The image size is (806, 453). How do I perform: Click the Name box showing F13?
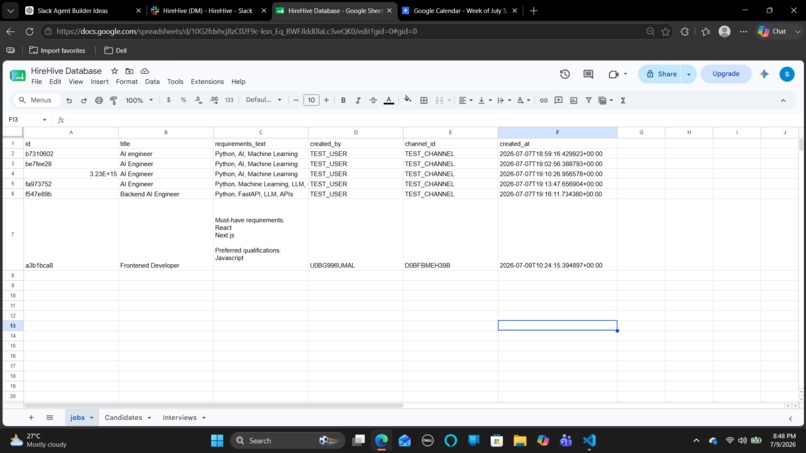[28, 120]
